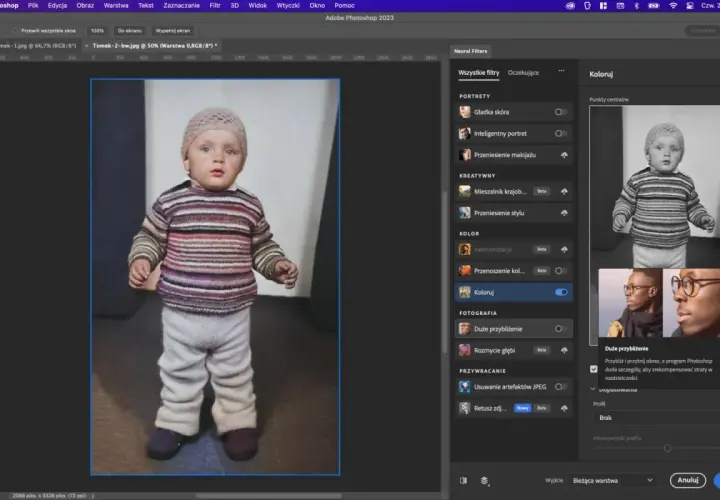Screen dimensions: 720x500
Task: Click the Przeniesienie stylu filter thumbnail icon
Action: tap(465, 213)
